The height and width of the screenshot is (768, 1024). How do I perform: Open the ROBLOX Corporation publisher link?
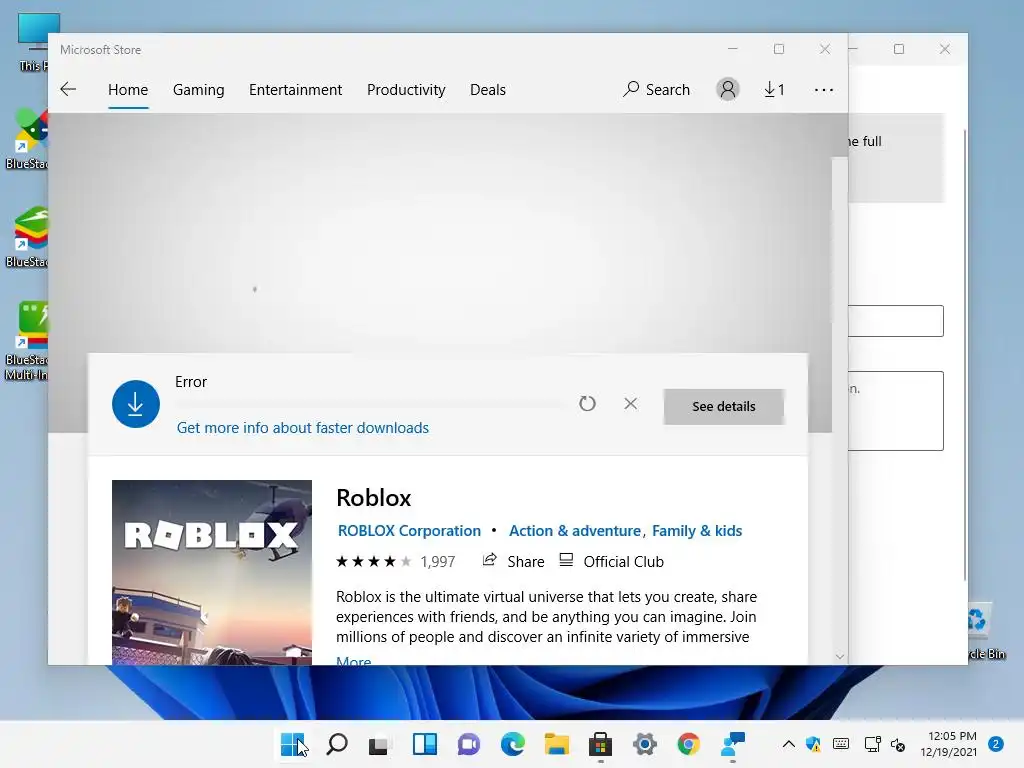[x=409, y=531]
